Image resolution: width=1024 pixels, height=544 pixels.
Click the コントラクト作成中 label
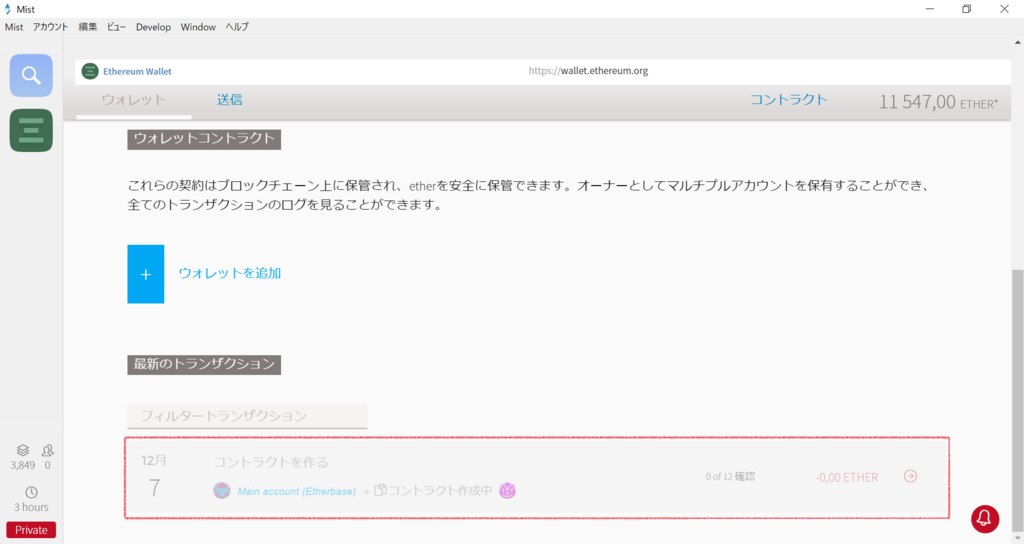pos(440,490)
